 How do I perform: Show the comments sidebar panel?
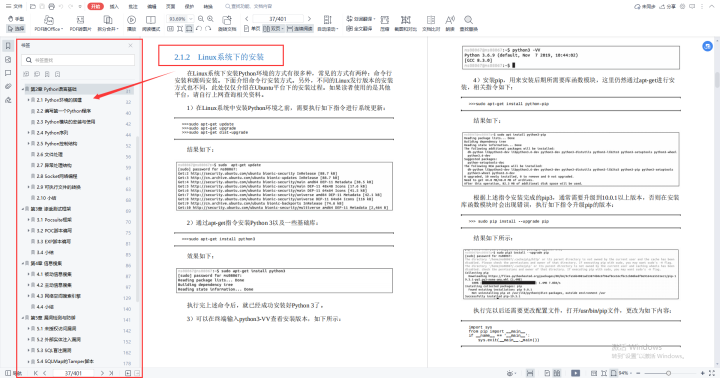8,73
